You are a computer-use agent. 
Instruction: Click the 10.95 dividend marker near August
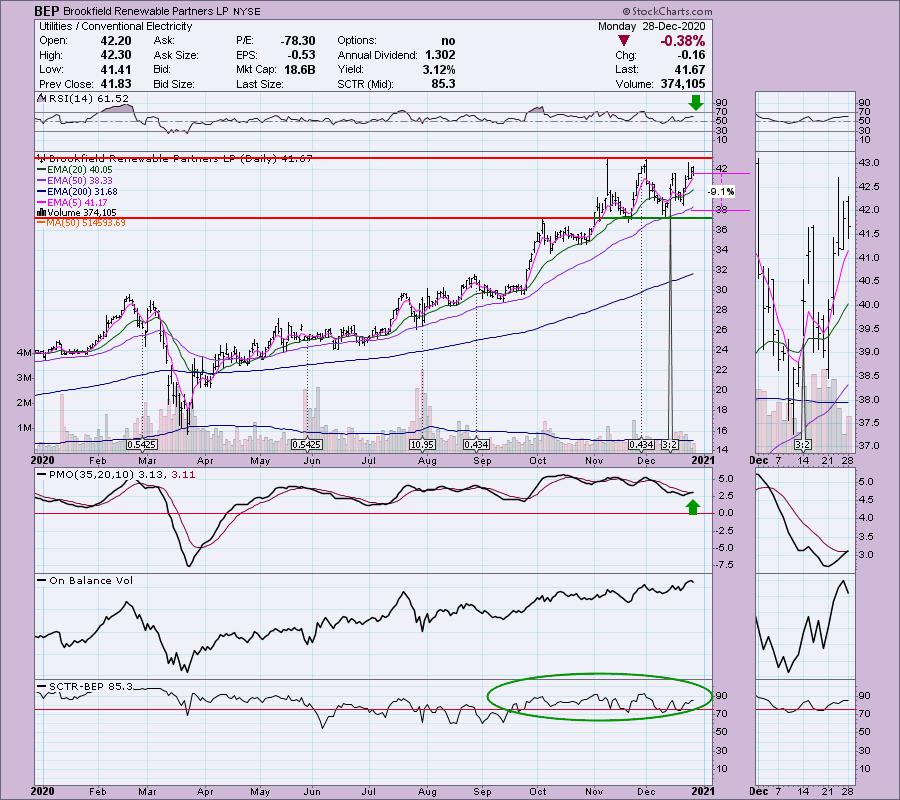click(x=422, y=445)
